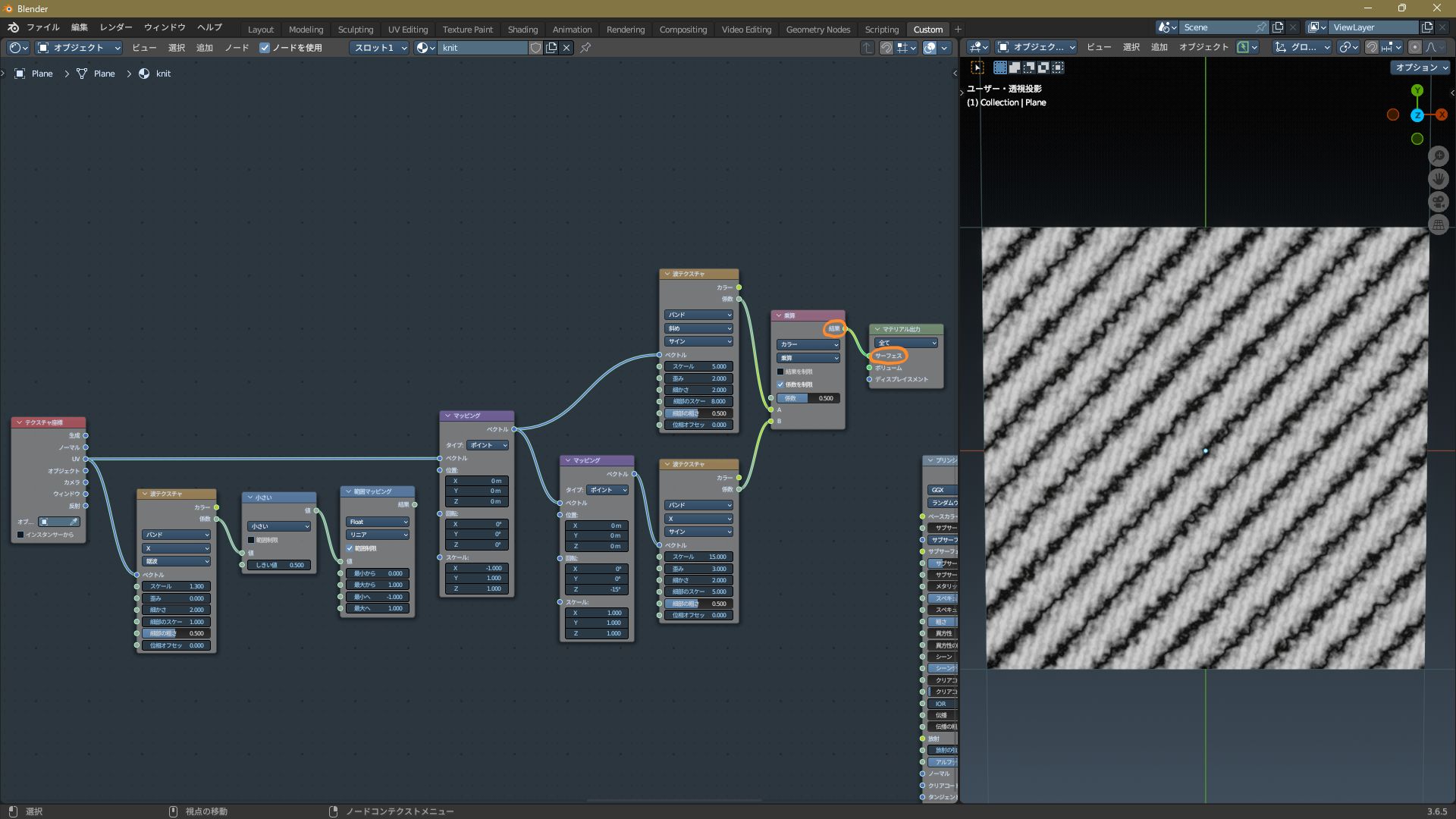The width and height of the screenshot is (1456, 819).
Task: Click the new material copy icon
Action: tap(551, 48)
